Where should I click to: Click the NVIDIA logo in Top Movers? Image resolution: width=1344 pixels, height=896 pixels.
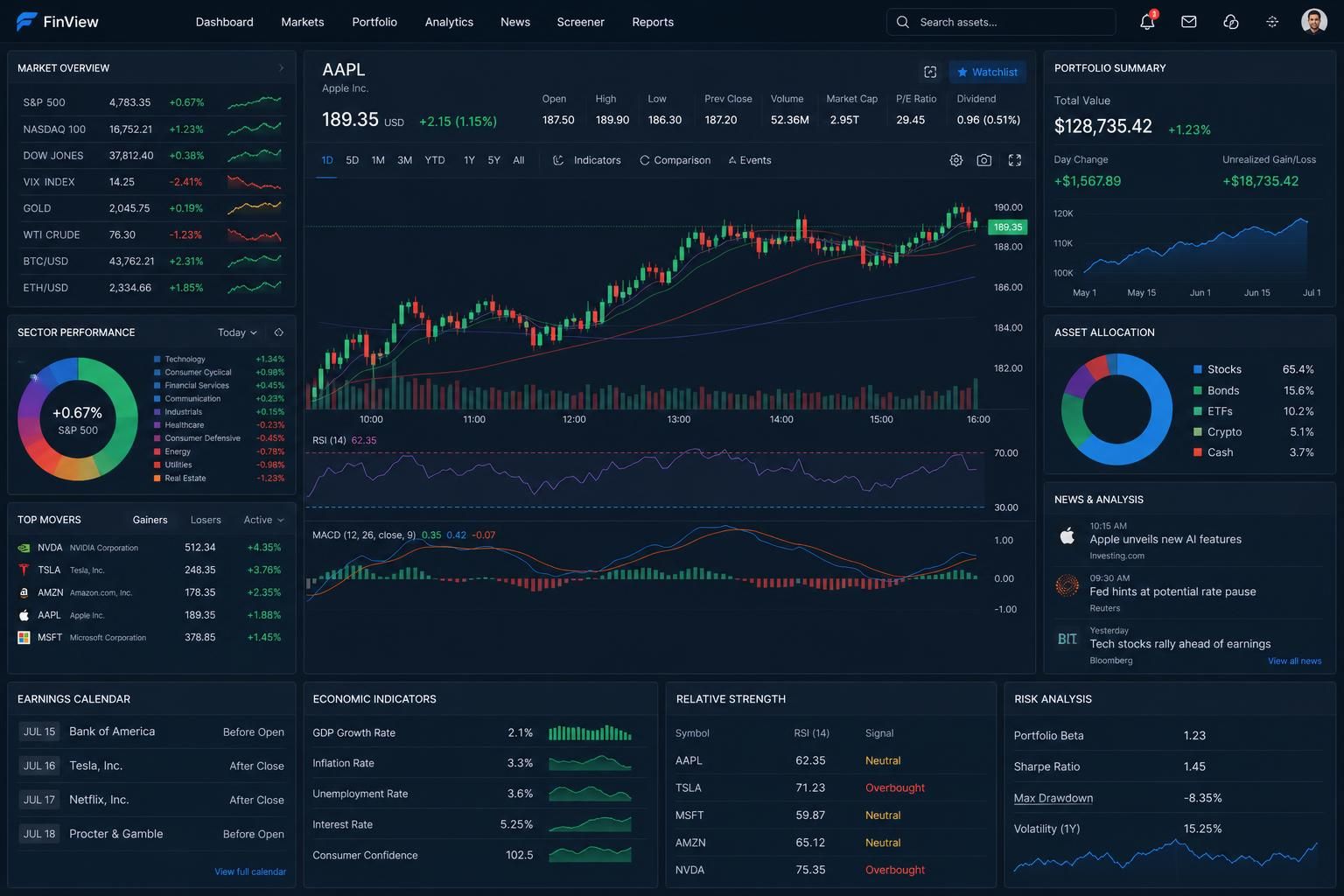coord(24,548)
